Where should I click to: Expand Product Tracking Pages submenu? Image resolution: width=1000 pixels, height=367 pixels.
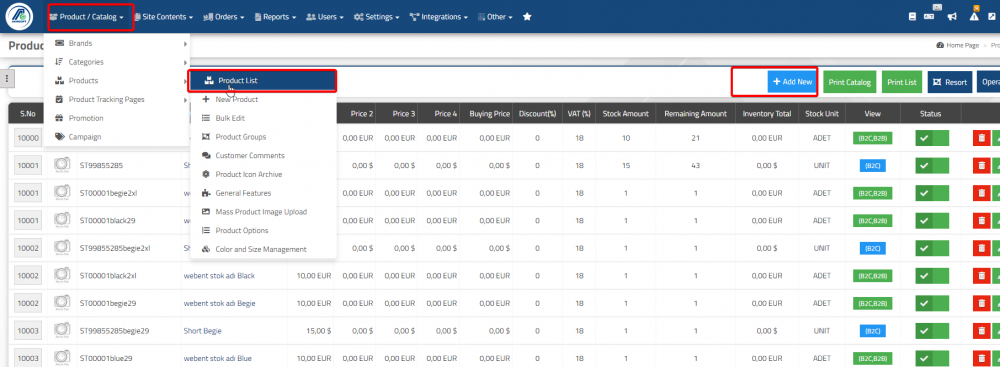point(117,100)
